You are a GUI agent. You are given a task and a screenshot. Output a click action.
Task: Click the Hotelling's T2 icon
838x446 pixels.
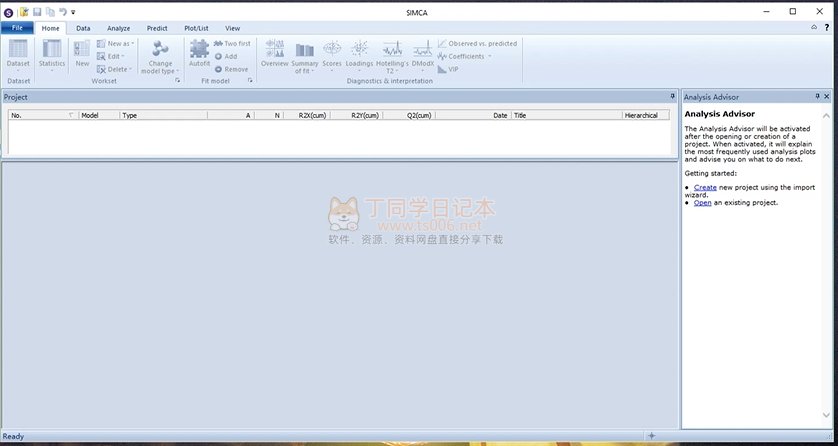click(x=392, y=49)
